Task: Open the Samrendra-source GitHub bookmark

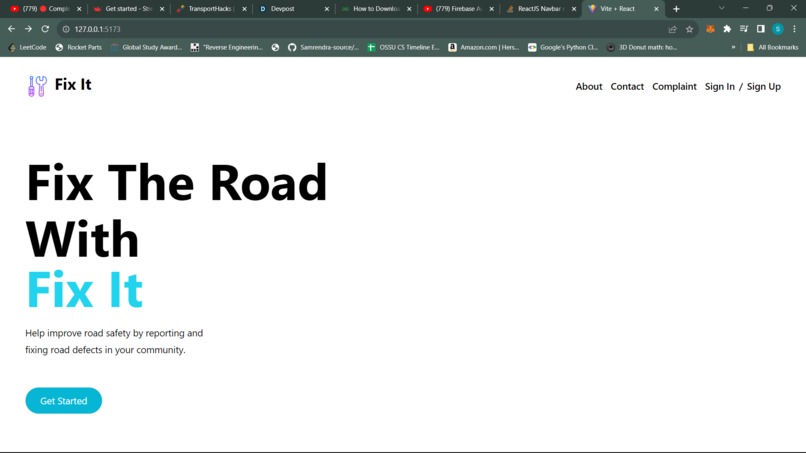Action: click(x=323, y=47)
